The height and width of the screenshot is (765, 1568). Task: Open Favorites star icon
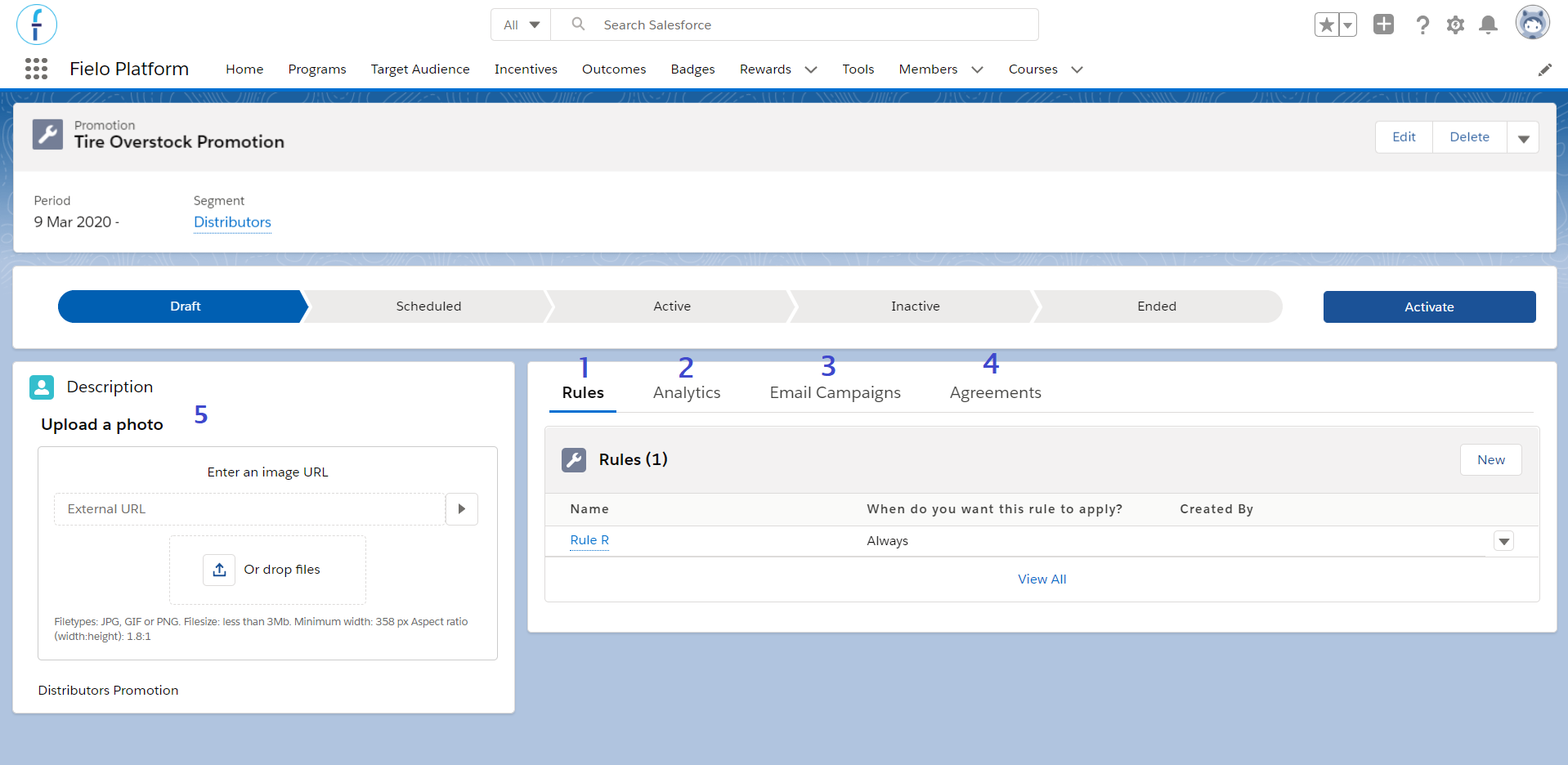coord(1326,25)
